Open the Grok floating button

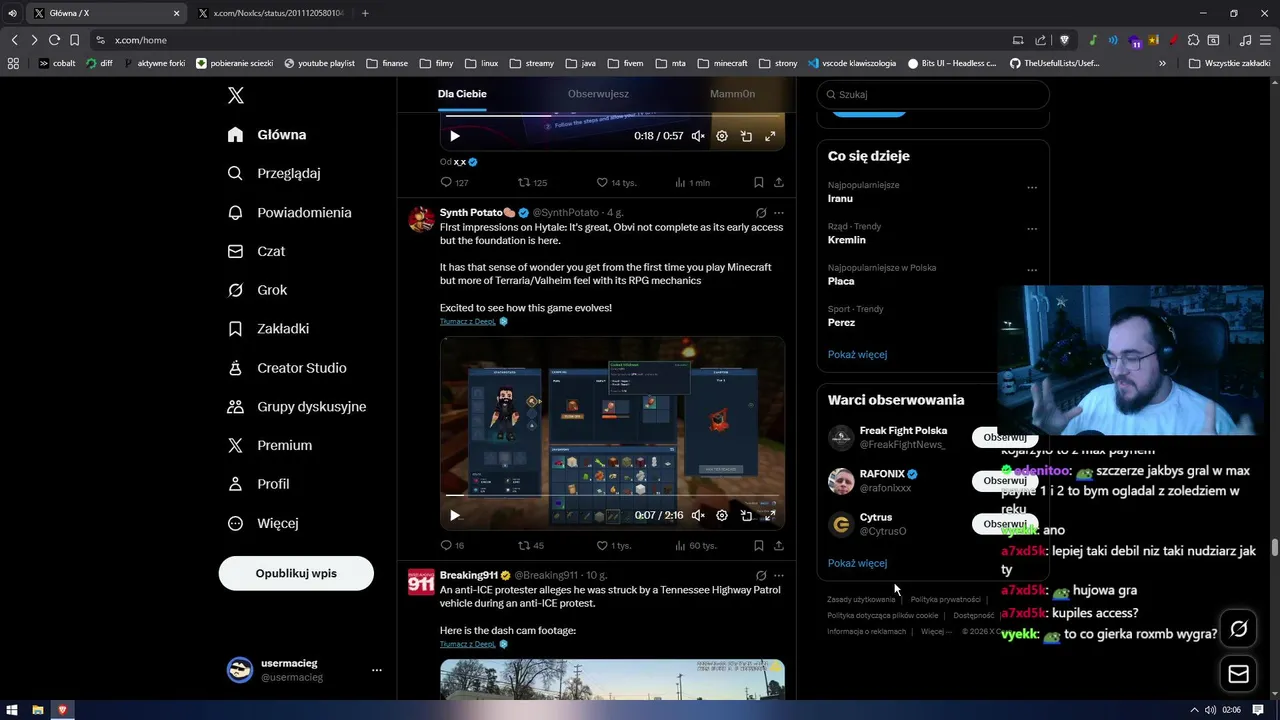click(x=1239, y=629)
